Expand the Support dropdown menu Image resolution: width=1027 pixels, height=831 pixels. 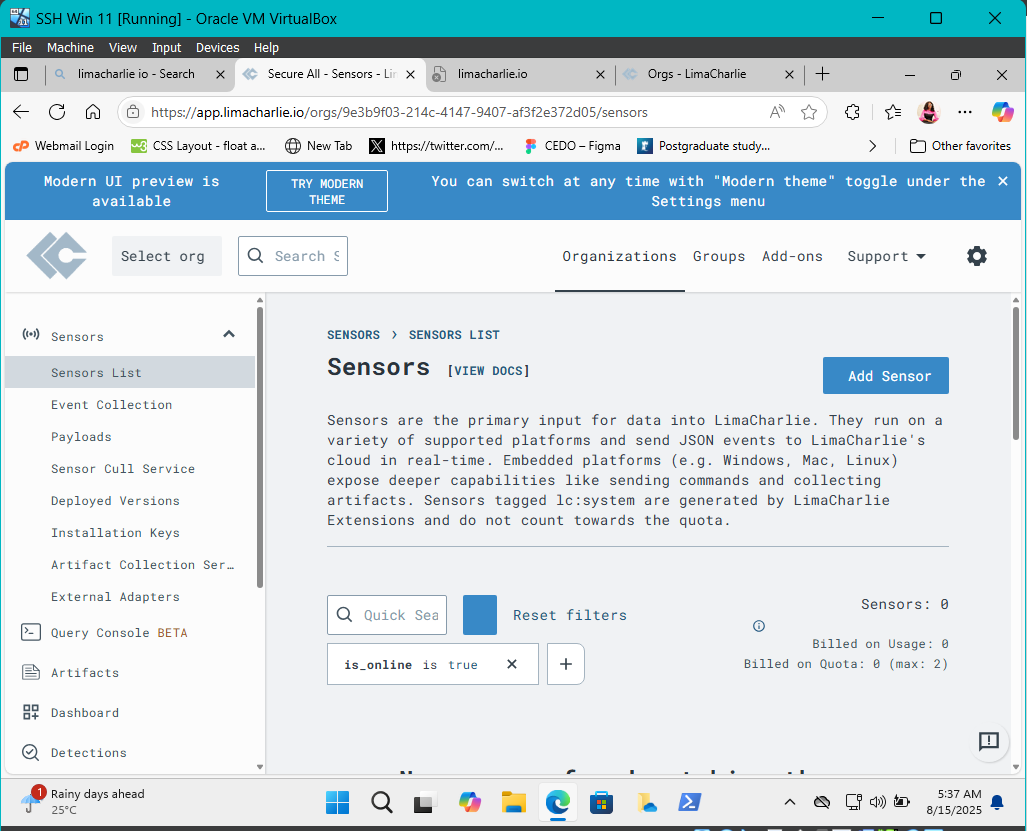(x=886, y=256)
